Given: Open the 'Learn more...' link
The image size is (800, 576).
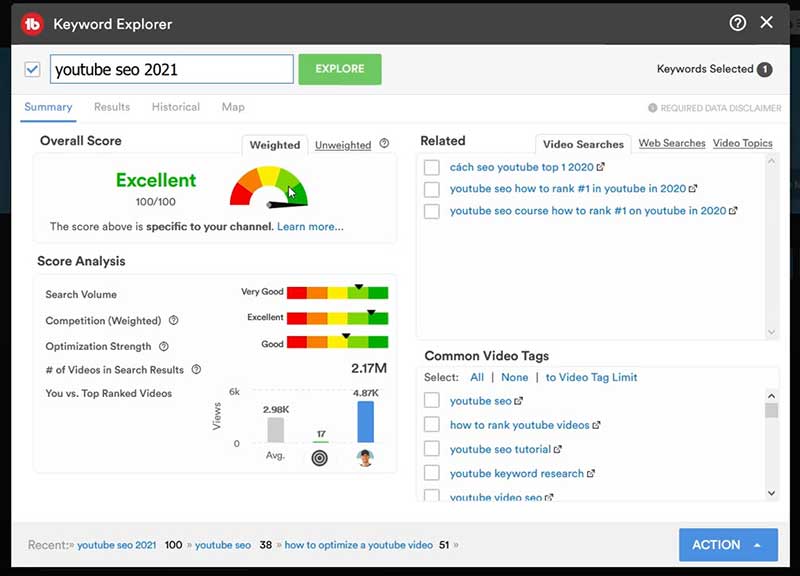Looking at the screenshot, I should pos(310,227).
